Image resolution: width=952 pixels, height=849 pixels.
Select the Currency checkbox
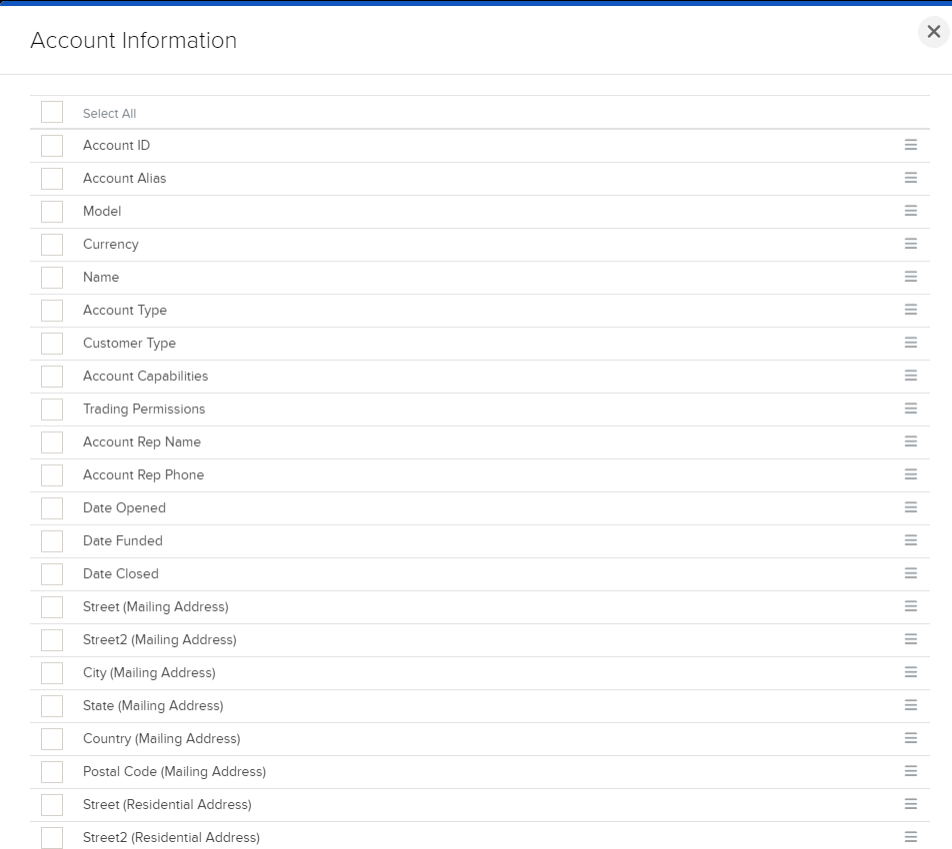(52, 244)
